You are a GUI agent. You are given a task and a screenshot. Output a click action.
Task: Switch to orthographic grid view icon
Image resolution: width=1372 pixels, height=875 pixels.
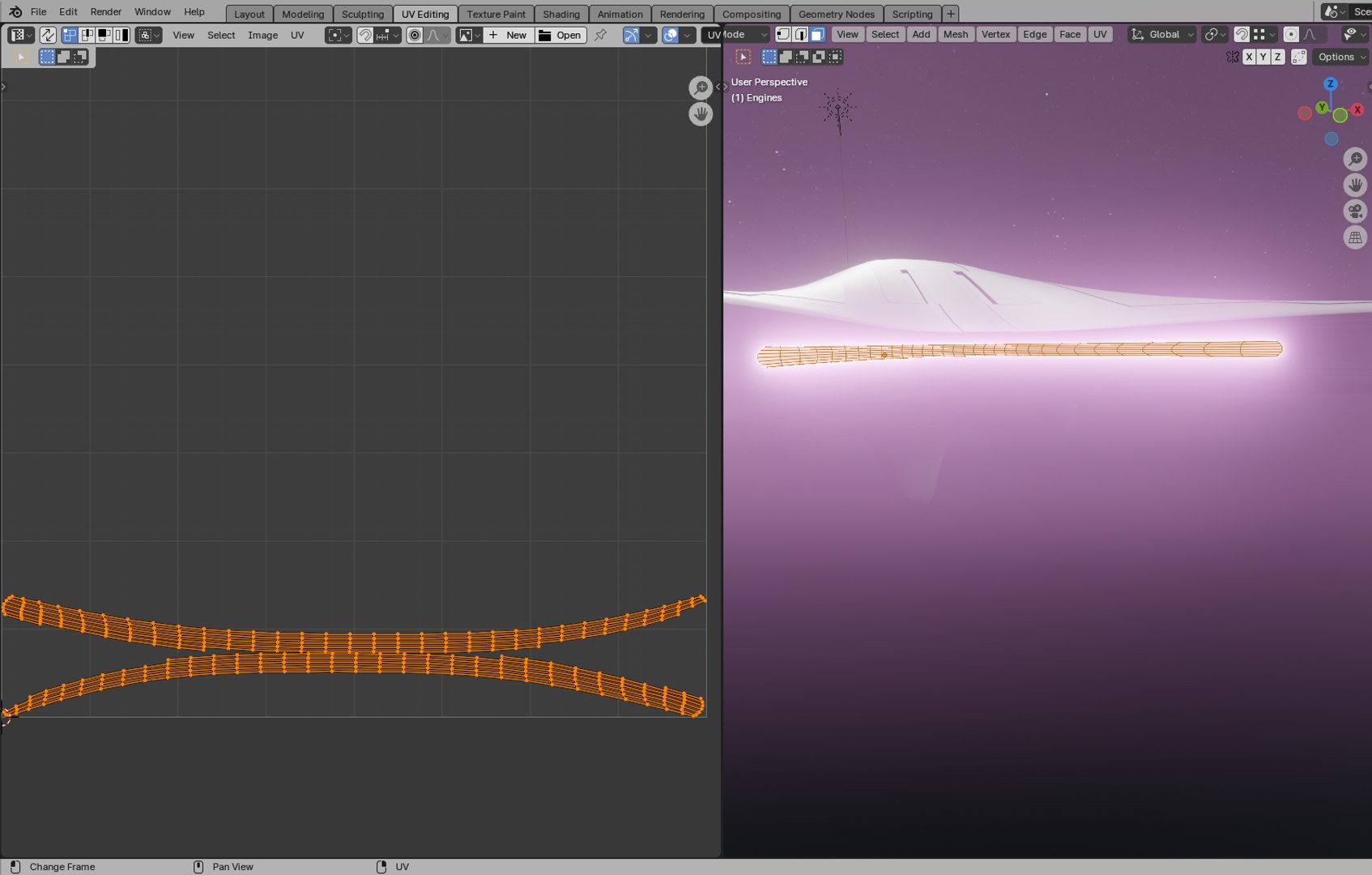(x=1355, y=237)
